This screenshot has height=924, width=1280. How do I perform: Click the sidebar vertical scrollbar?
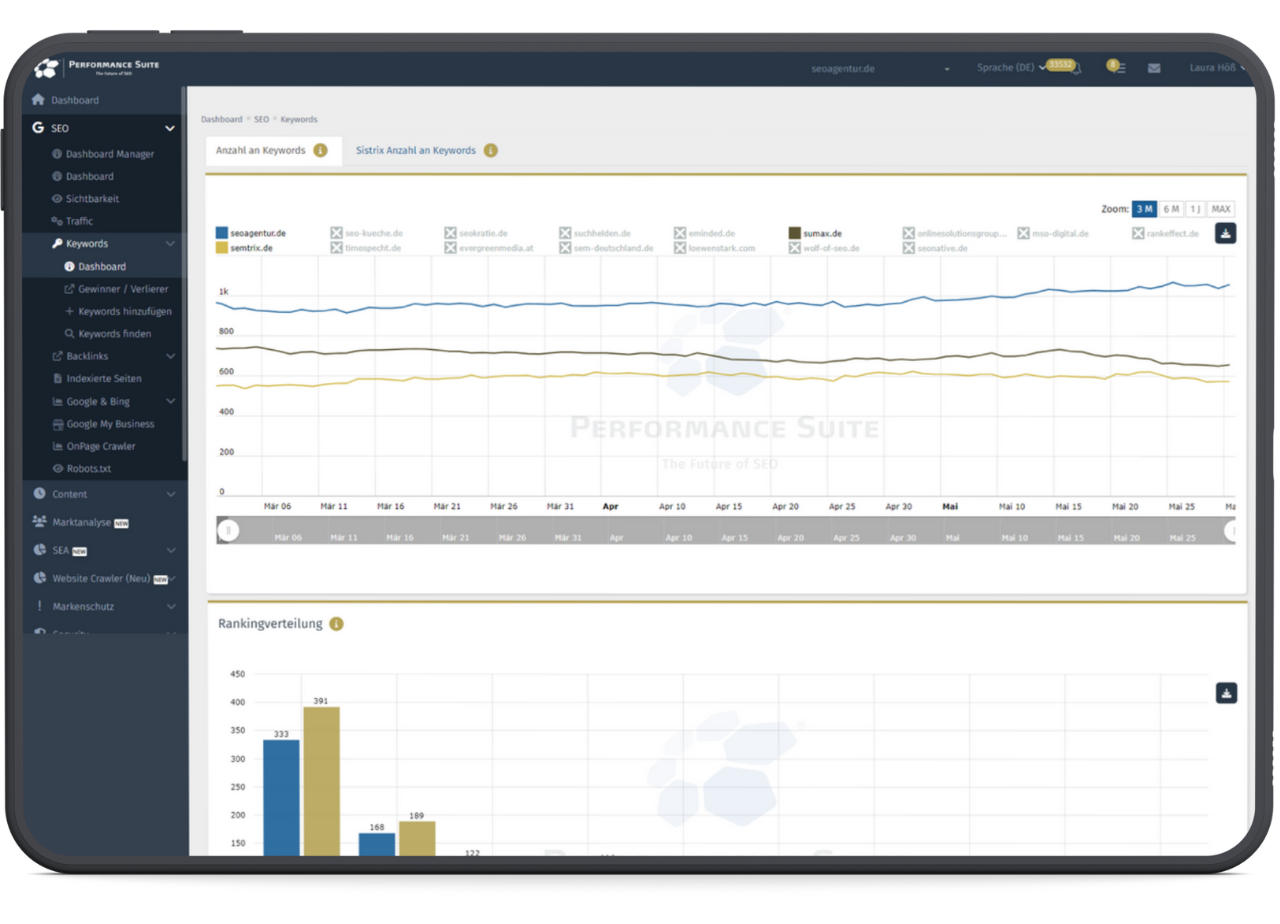click(x=184, y=272)
